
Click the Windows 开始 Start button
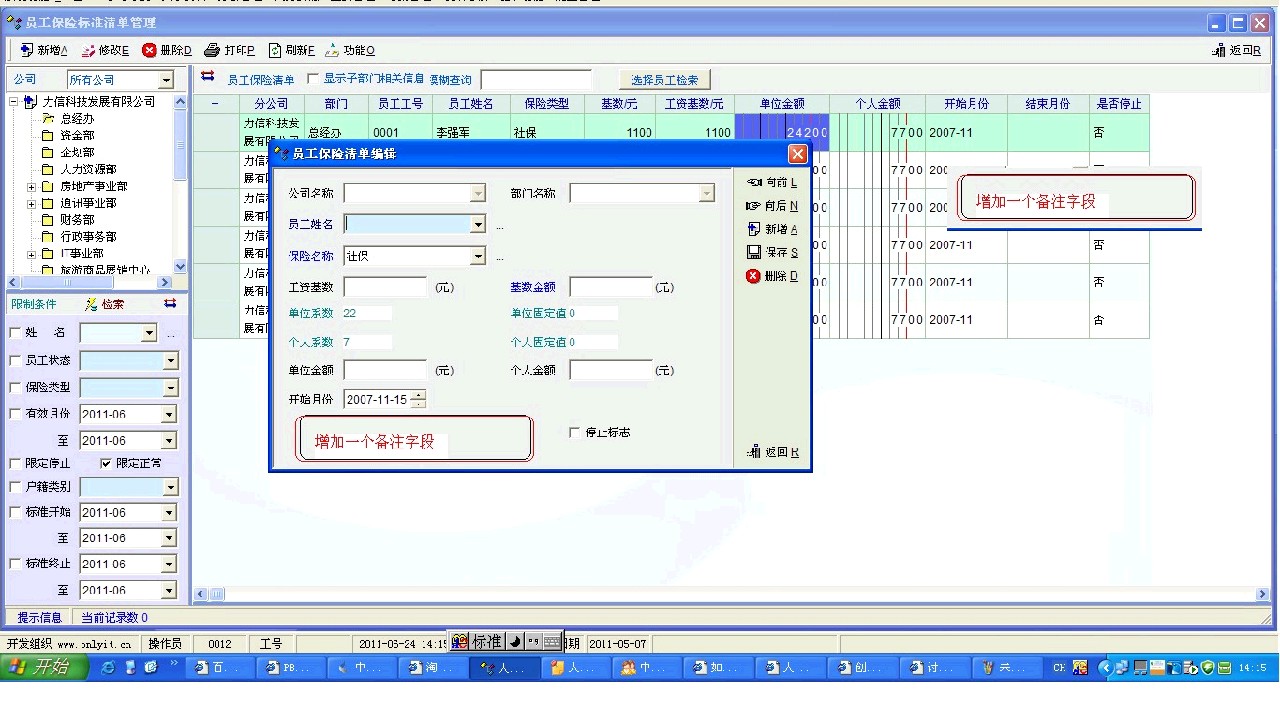click(x=40, y=667)
